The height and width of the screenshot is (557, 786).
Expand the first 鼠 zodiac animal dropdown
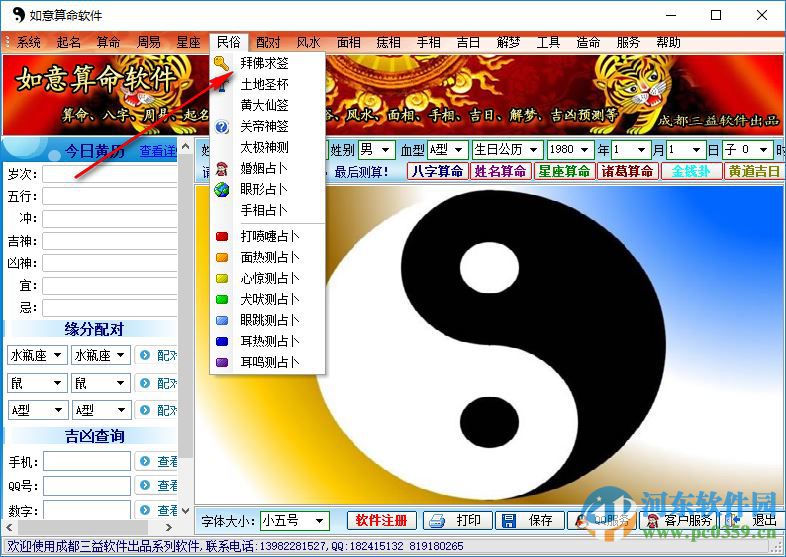tap(58, 383)
